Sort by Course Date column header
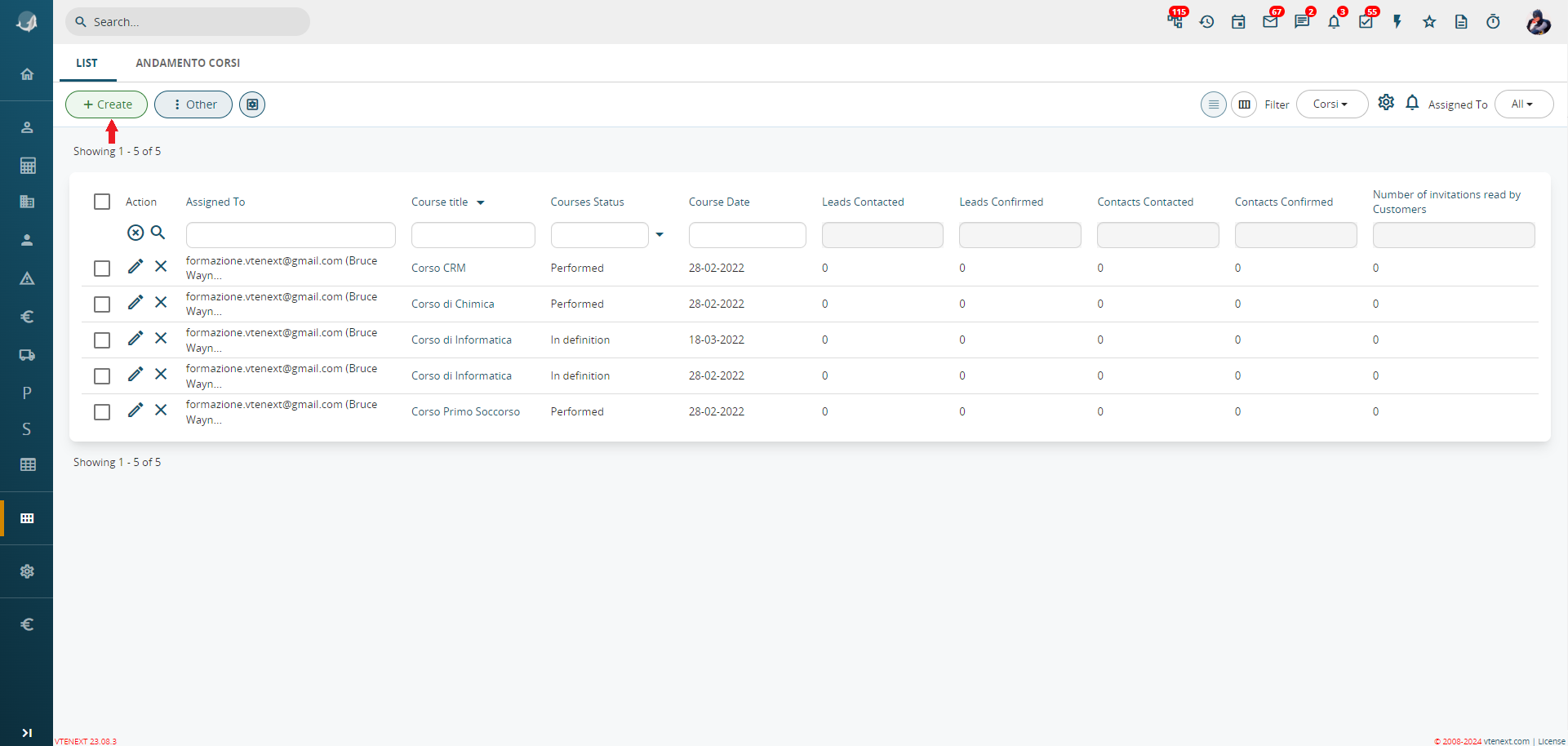This screenshot has height=746, width=1568. click(719, 202)
